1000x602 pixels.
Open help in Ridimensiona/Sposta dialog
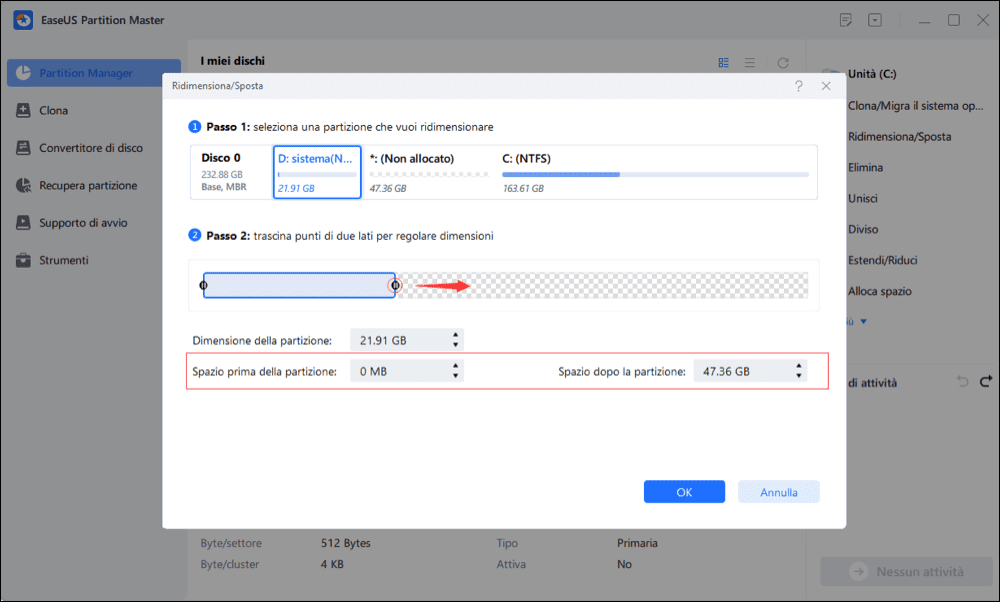tap(798, 86)
